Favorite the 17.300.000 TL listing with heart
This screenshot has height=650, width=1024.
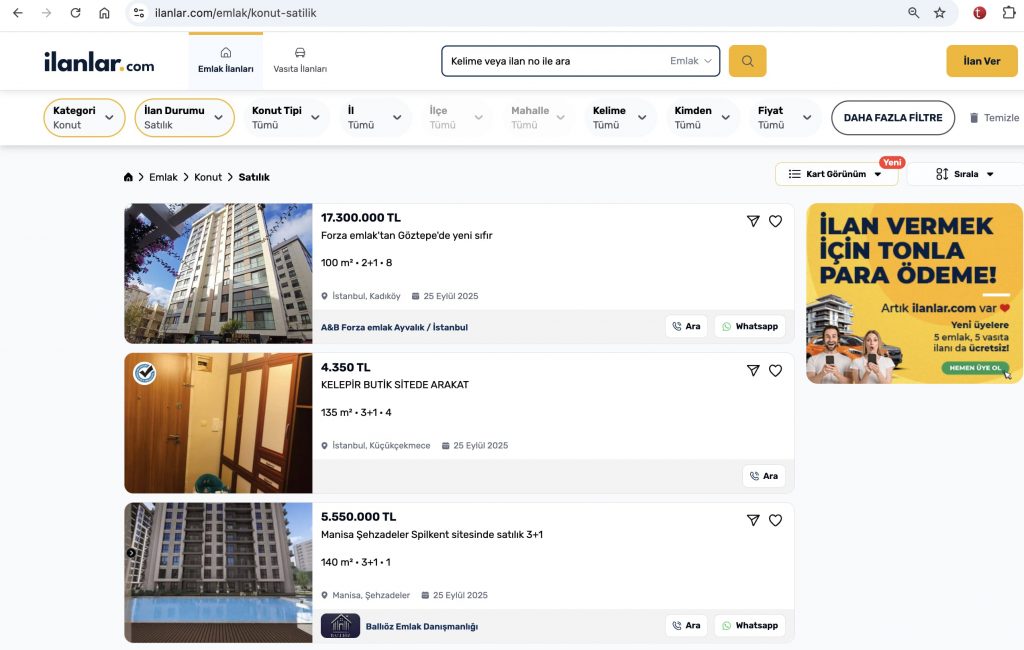[x=775, y=221]
